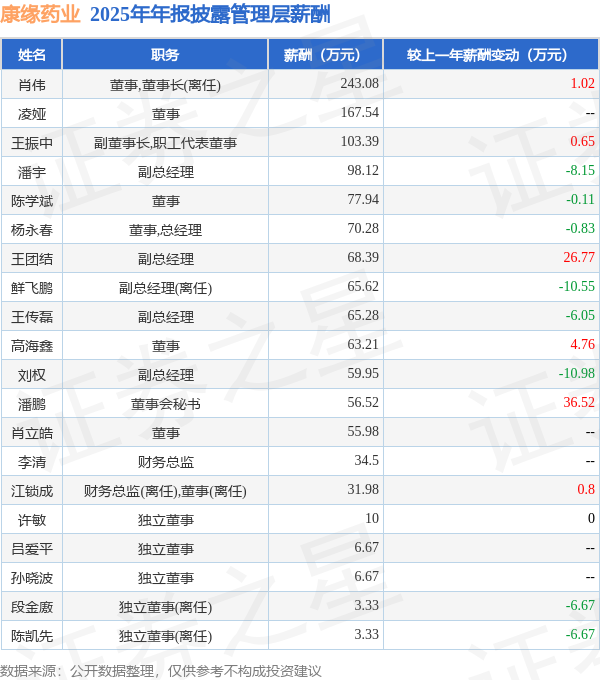Click the salary value 31.98
The width and height of the screenshot is (600, 680).
click(x=363, y=490)
